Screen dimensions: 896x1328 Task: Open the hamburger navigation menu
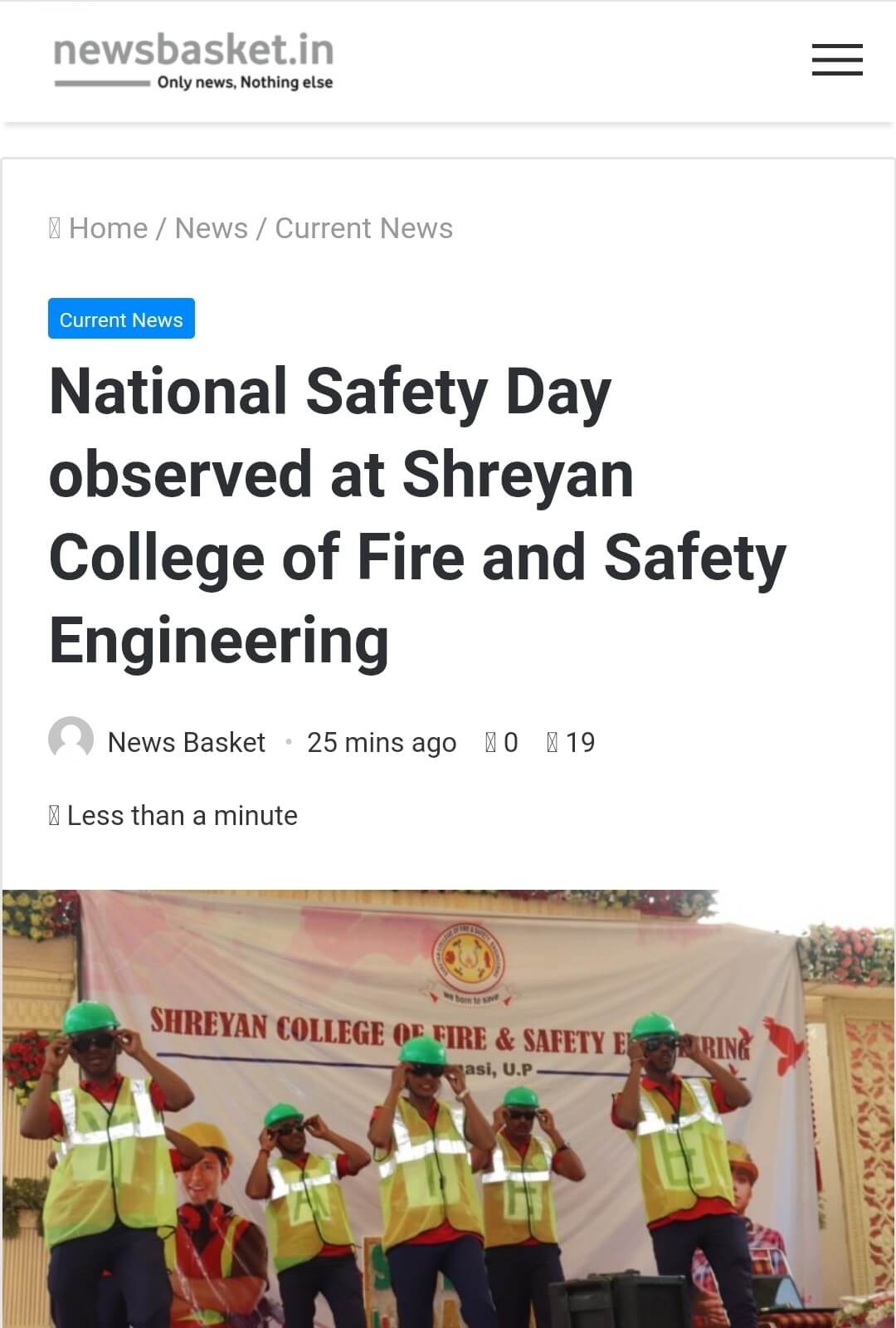pos(836,61)
